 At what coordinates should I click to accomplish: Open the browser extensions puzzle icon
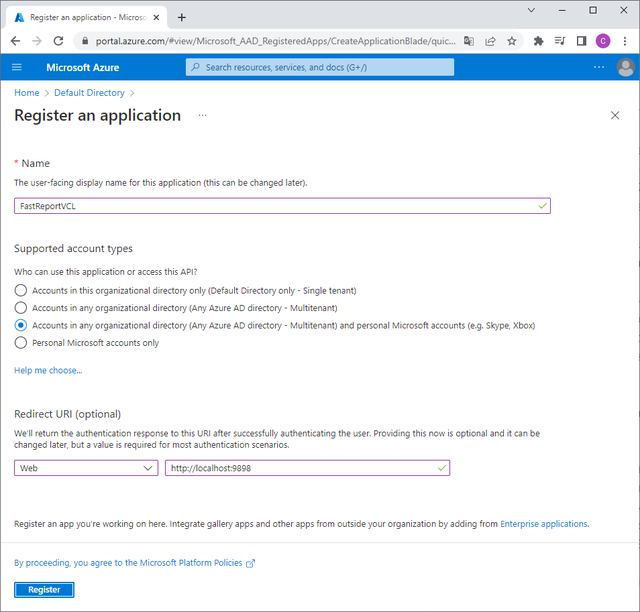pyautogui.click(x=539, y=41)
